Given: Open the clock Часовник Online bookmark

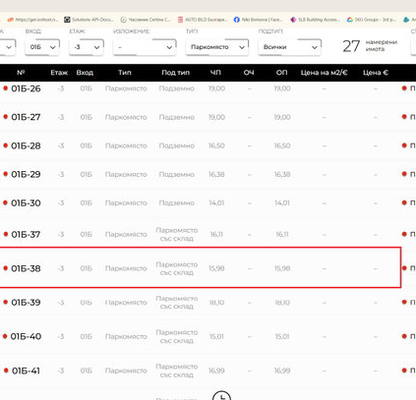Looking at the screenshot, I should point(145,20).
